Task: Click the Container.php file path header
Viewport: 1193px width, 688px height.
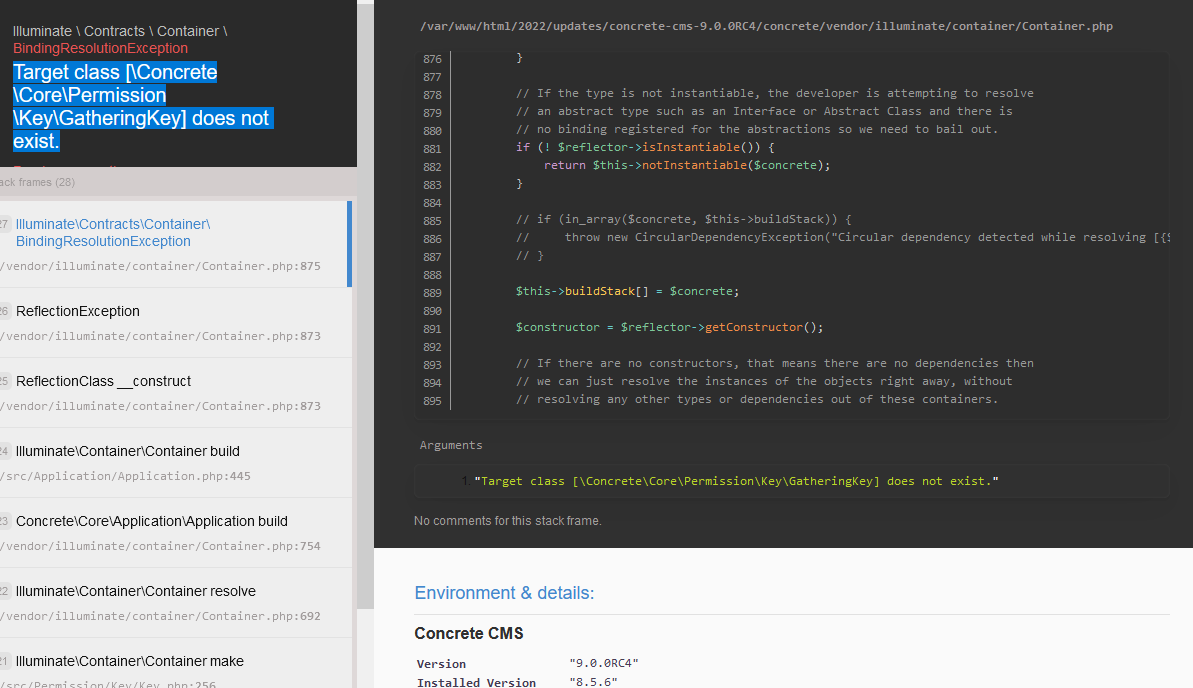Action: click(766, 26)
